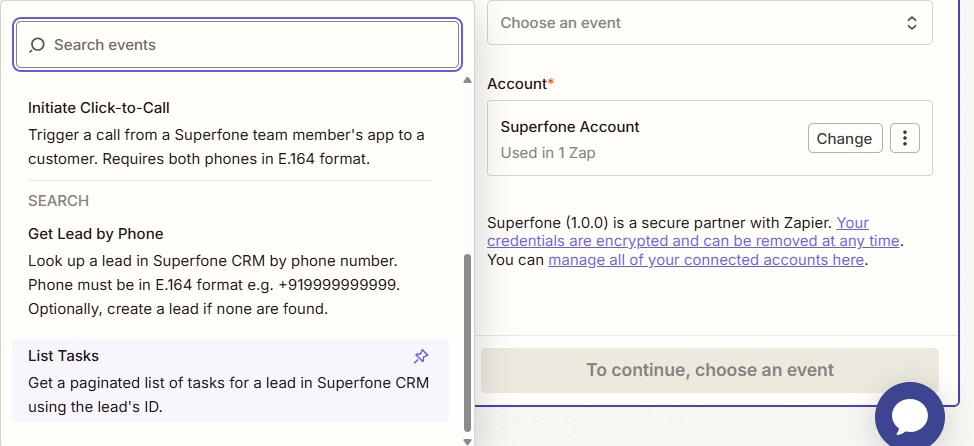
Task: Click the search magnifier icon
Action: point(37,45)
